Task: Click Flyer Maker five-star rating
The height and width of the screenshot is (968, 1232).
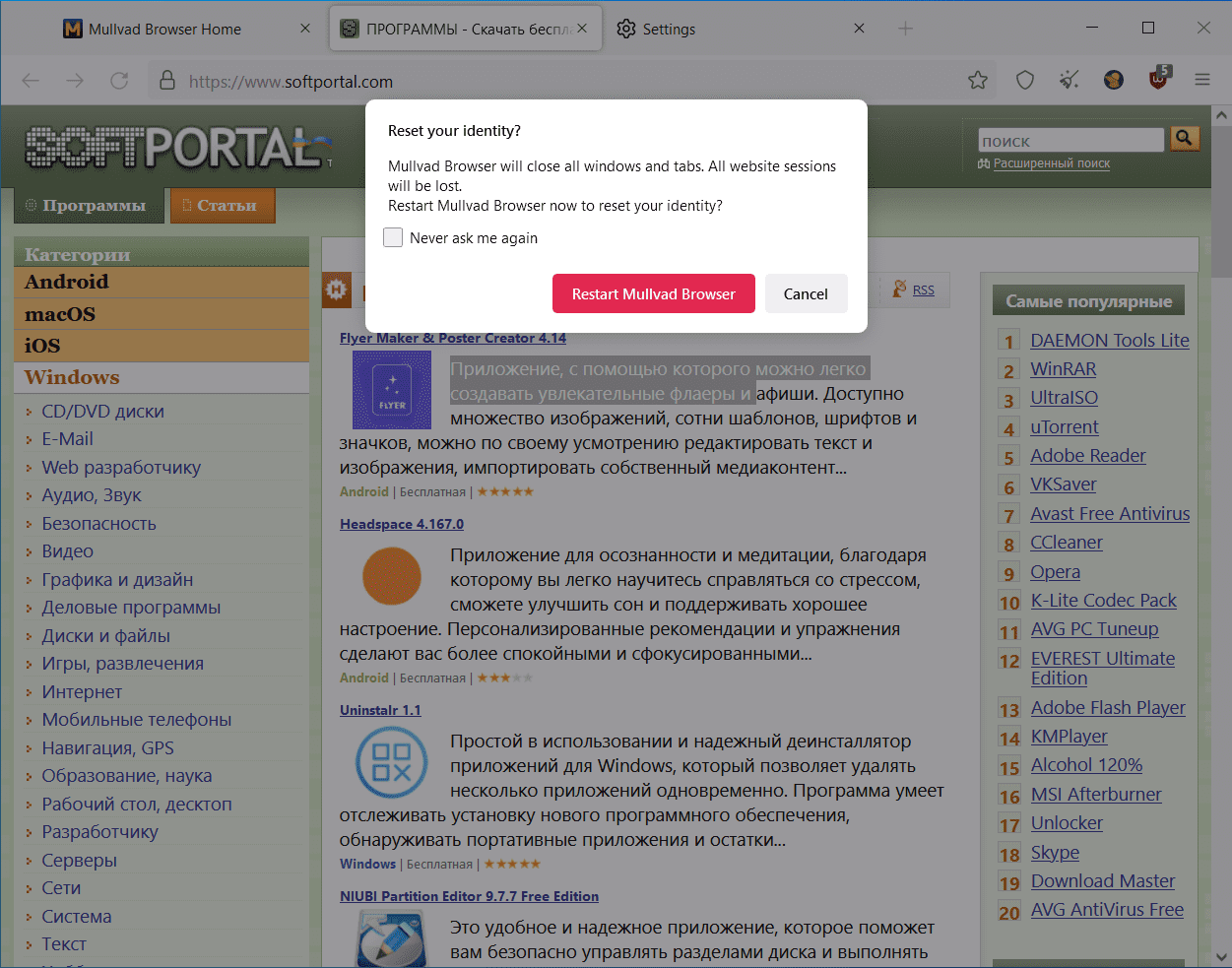Action: pyautogui.click(x=505, y=491)
